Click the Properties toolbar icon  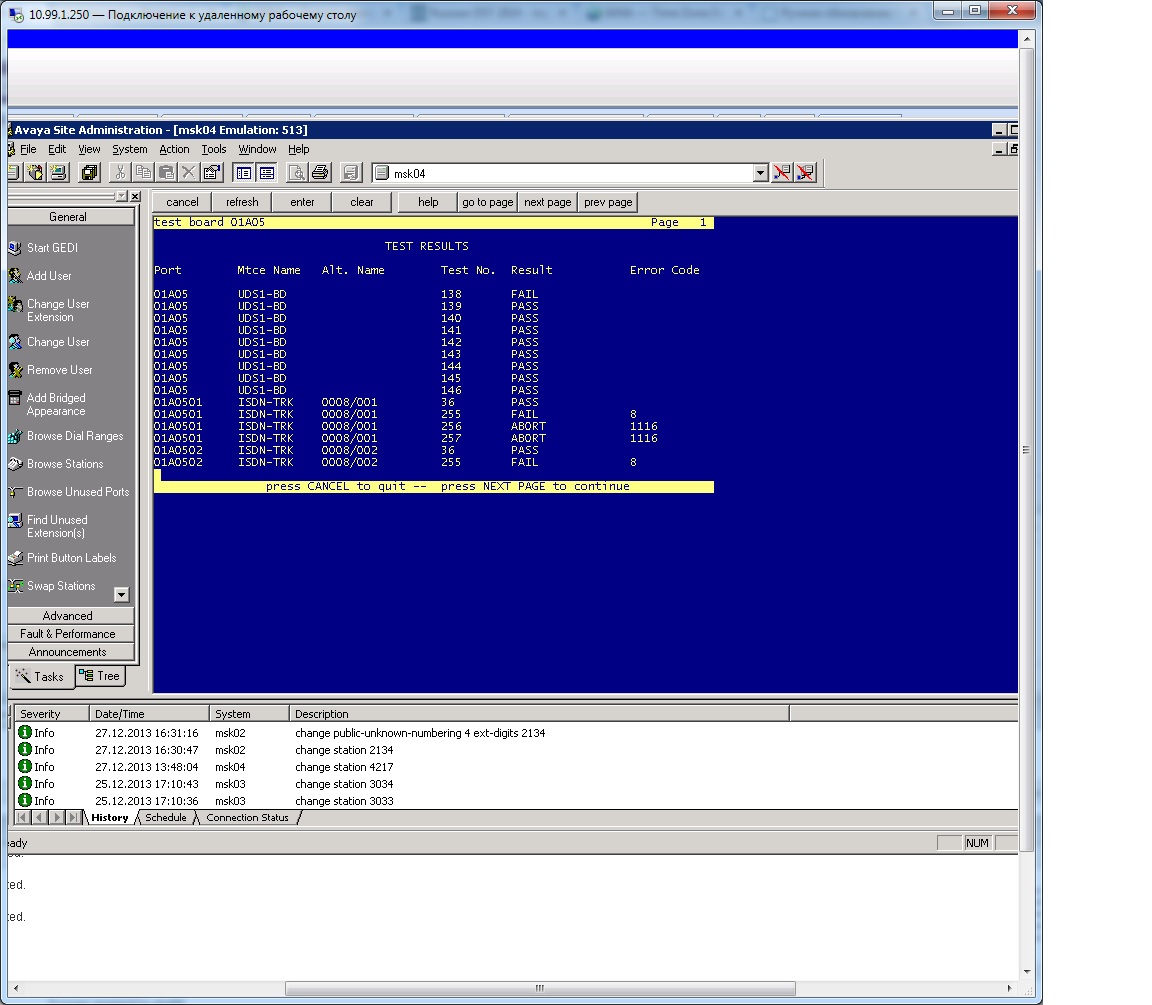212,173
